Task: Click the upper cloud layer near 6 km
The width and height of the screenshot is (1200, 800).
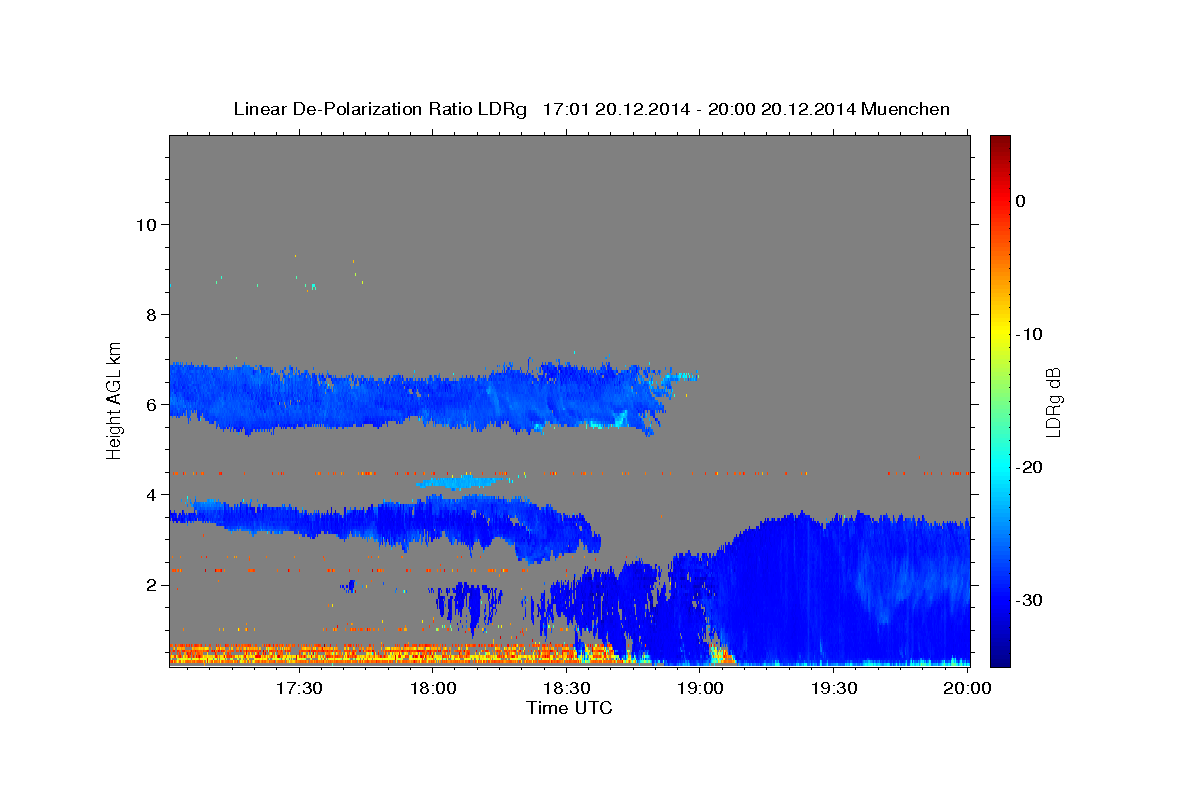Action: tap(420, 397)
